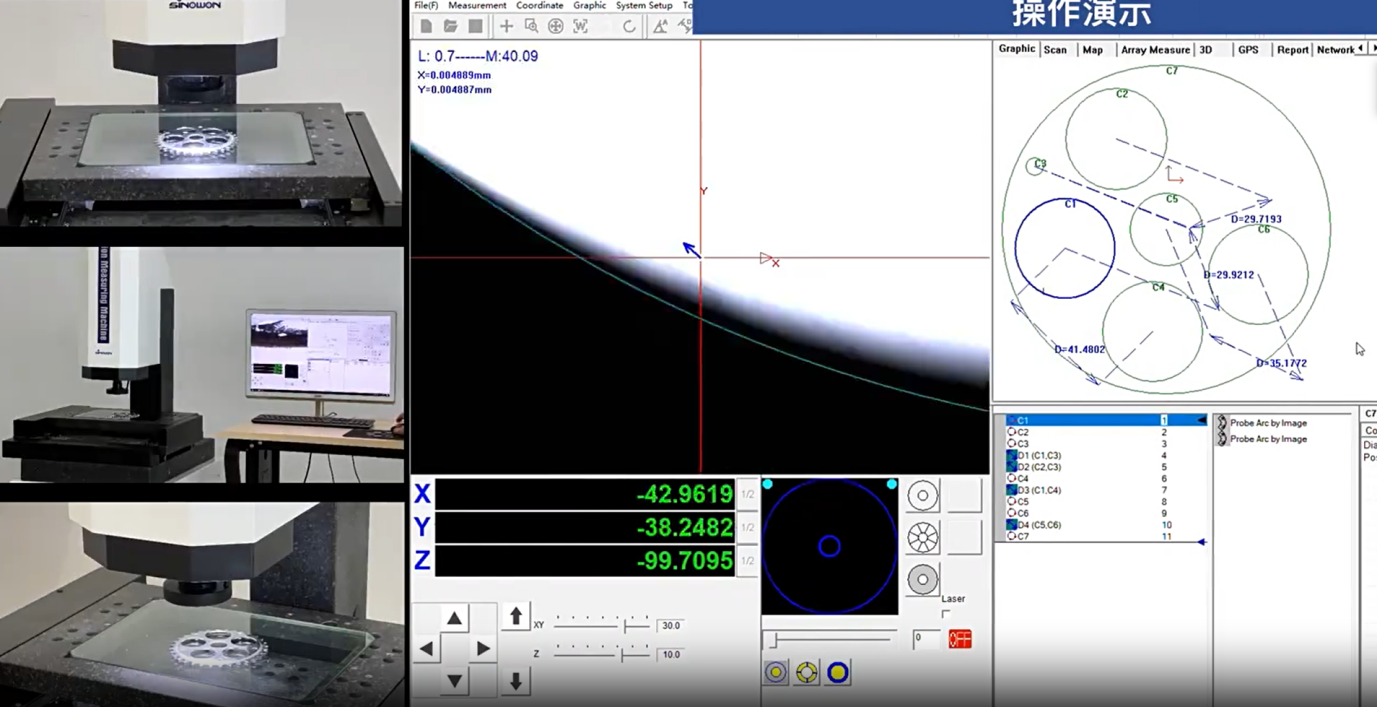1377x707 pixels.
Task: Click the Open folder toolbar icon
Action: pyautogui.click(x=451, y=26)
